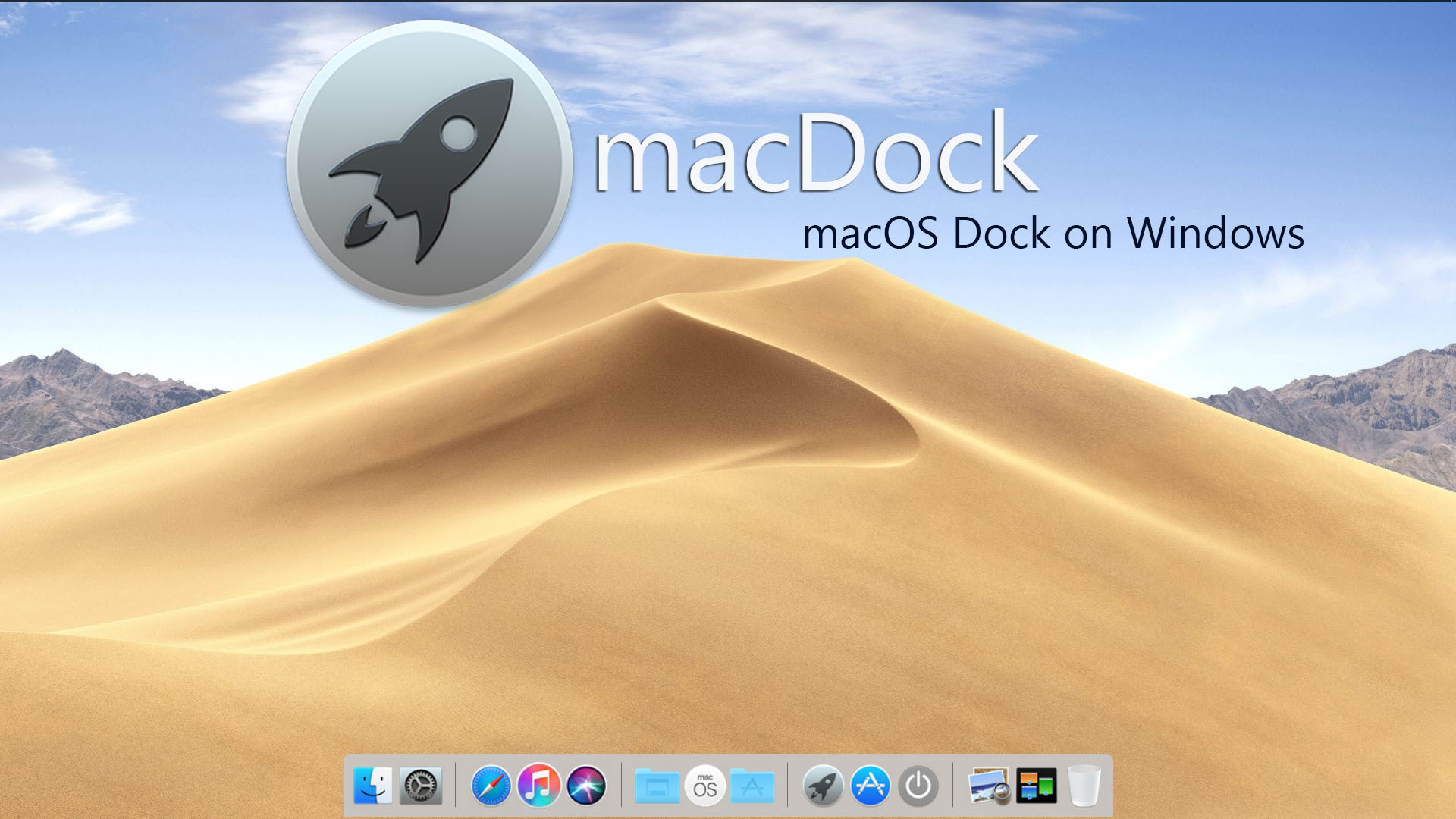This screenshot has width=1456, height=819.
Task: Click the dock separator before Launchpad icon
Action: tap(787, 786)
